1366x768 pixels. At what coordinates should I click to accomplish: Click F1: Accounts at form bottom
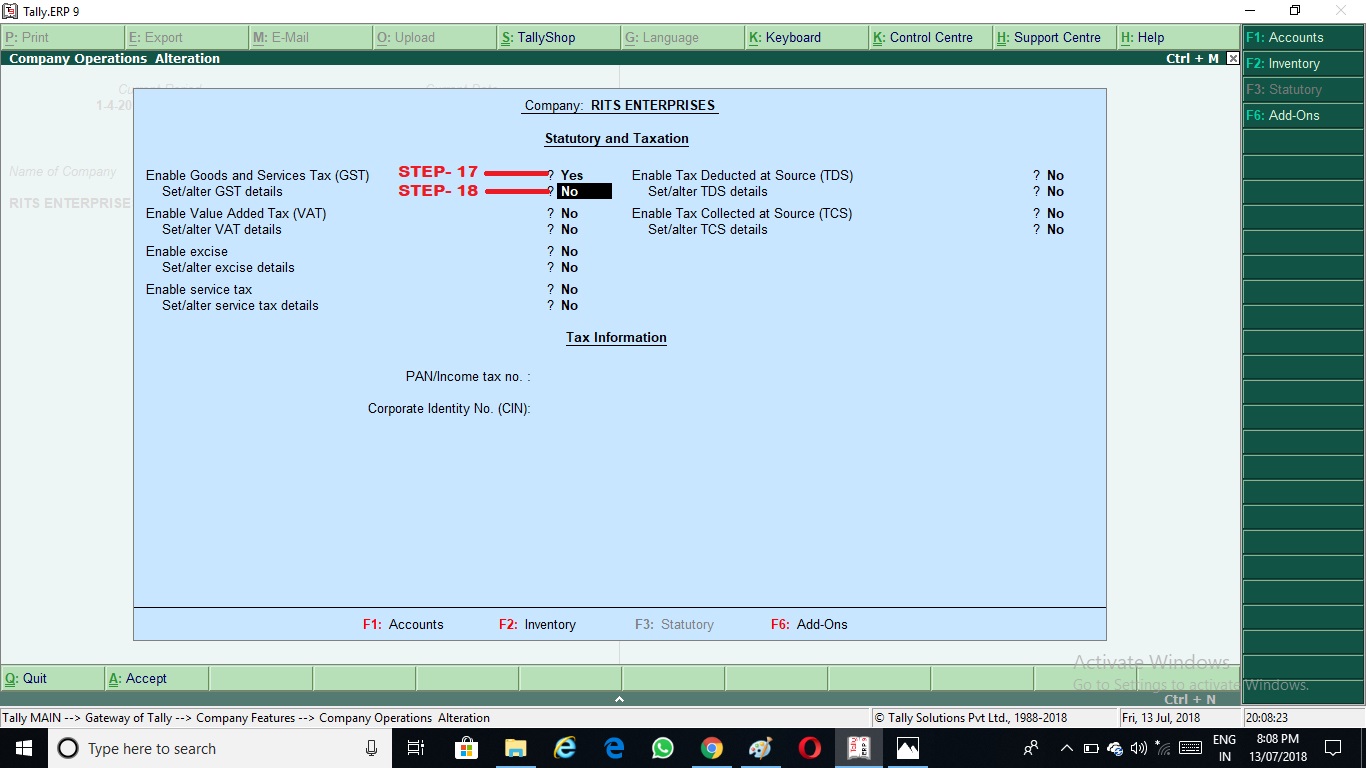403,624
